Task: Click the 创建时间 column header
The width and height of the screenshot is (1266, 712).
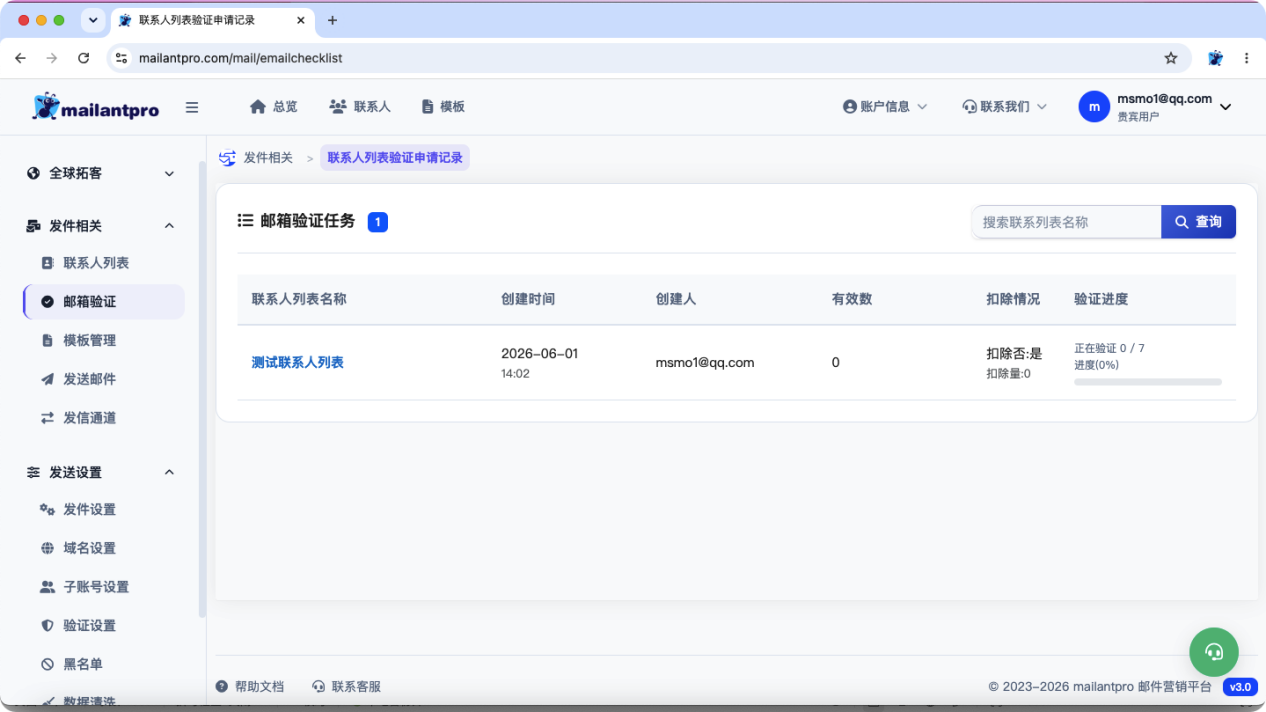Action: click(x=528, y=299)
